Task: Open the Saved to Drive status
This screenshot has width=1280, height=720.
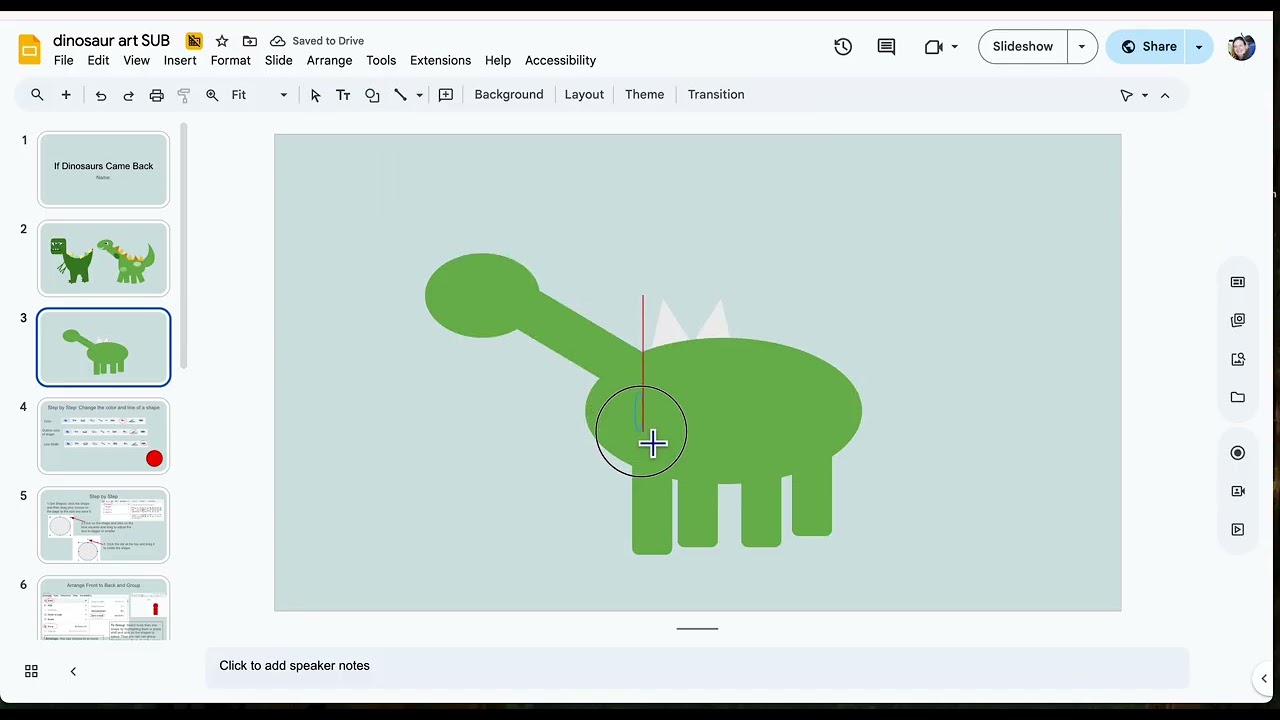Action: (x=317, y=41)
